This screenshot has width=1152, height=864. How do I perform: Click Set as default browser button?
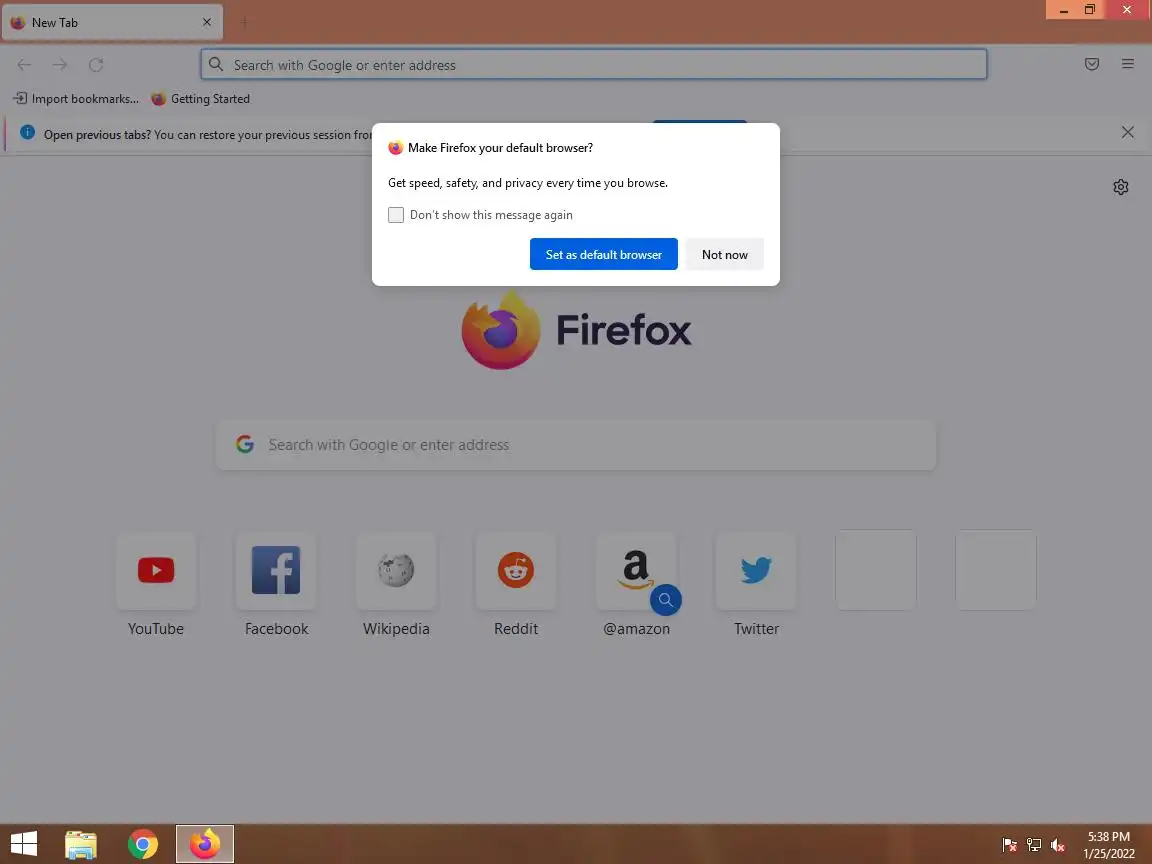click(x=603, y=254)
